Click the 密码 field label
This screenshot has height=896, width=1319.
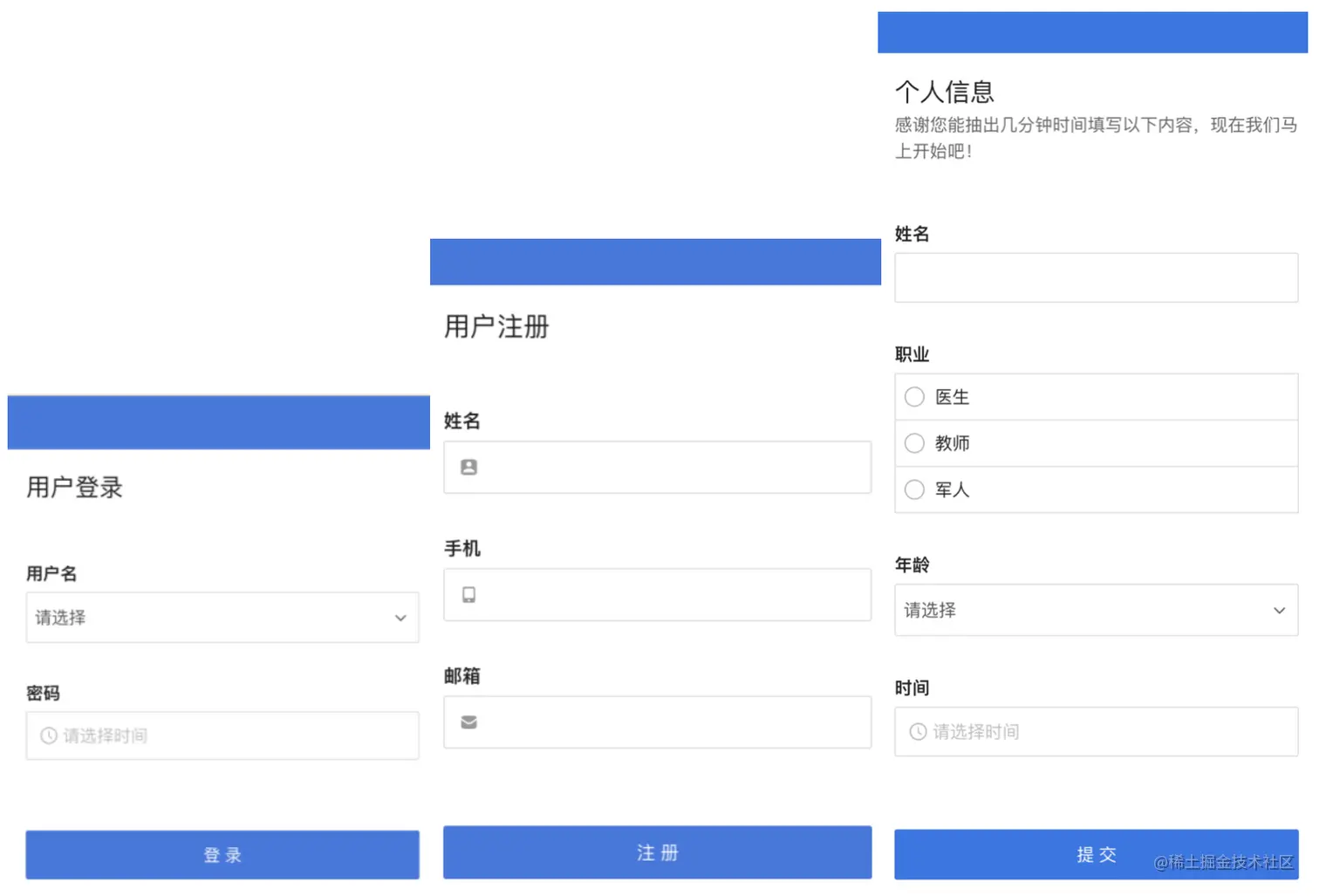[x=43, y=693]
